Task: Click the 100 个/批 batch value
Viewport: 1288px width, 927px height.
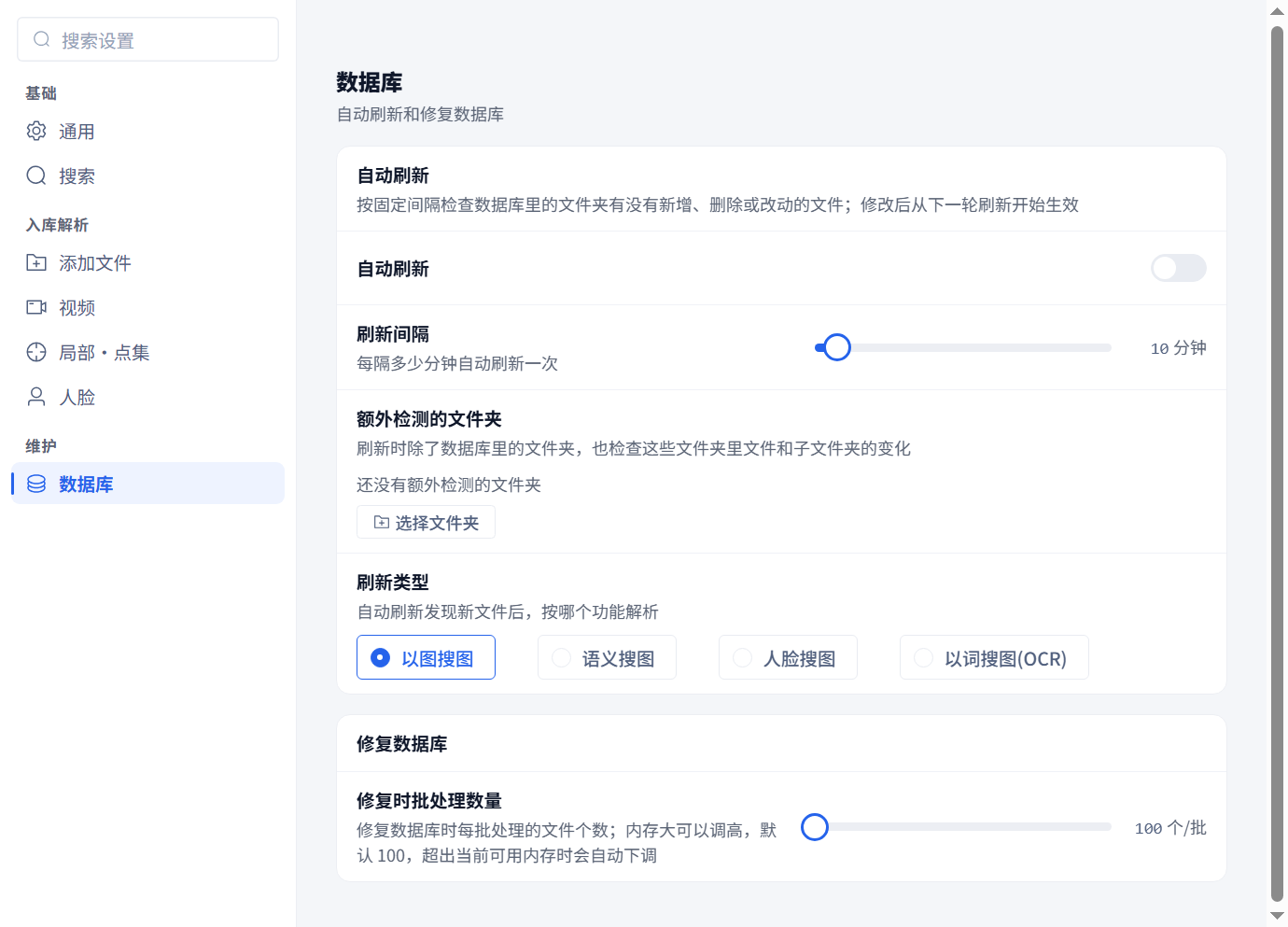Action: [x=1170, y=828]
